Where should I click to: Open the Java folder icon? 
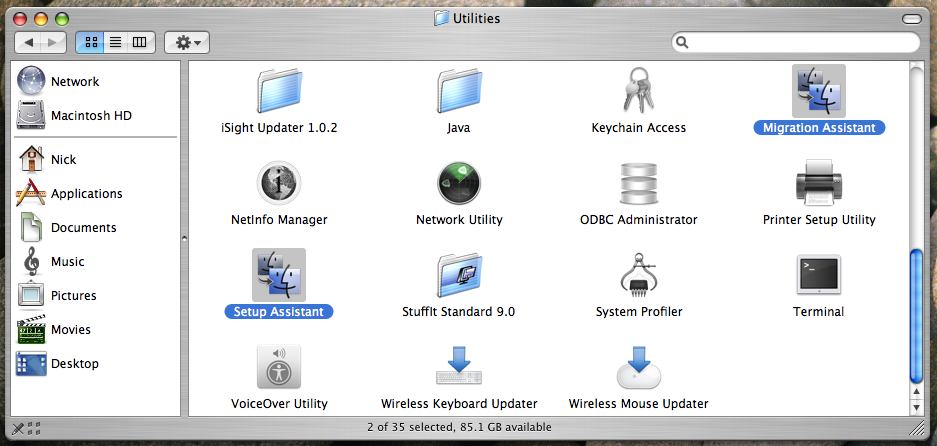[x=459, y=91]
